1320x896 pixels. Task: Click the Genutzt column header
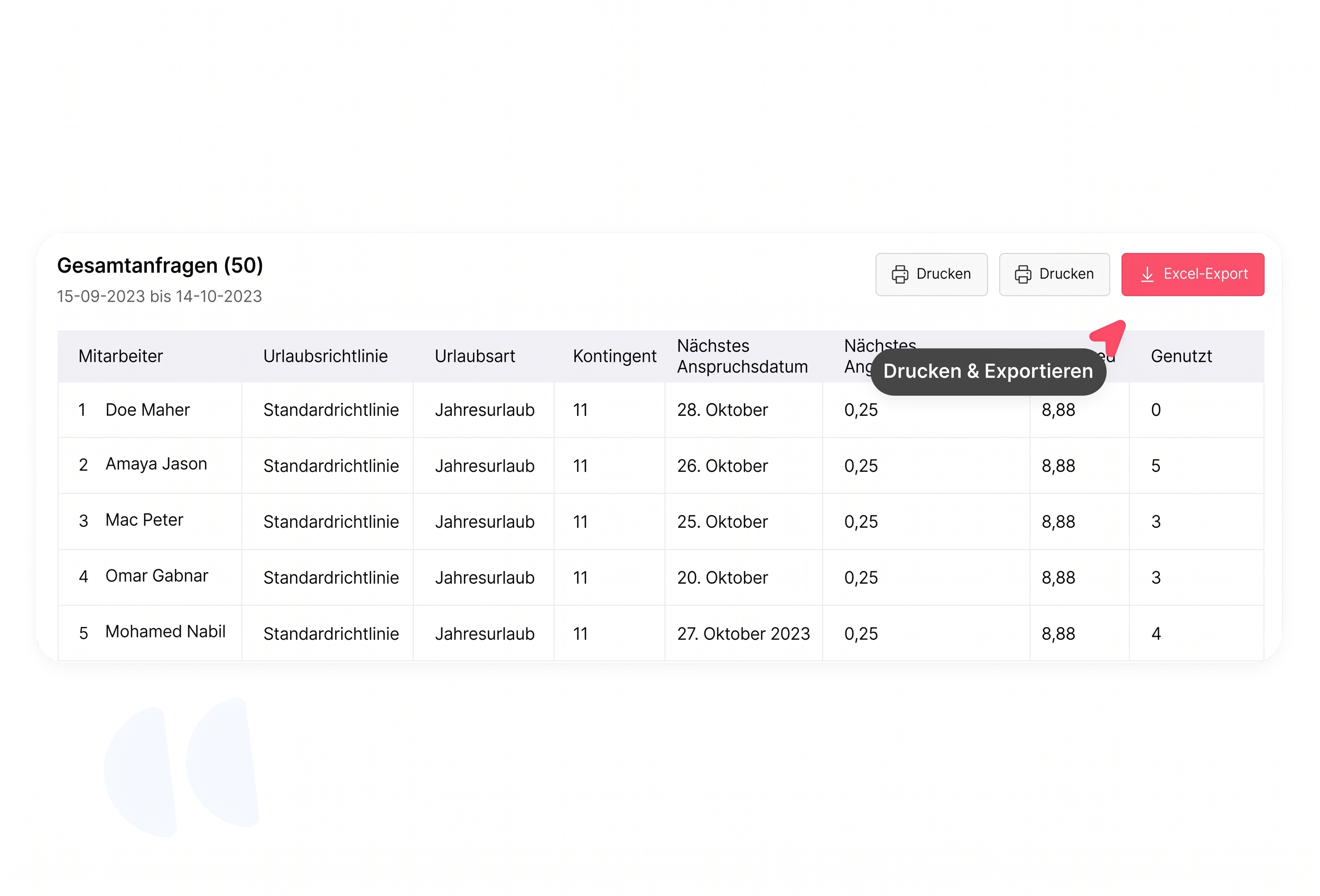point(1181,356)
